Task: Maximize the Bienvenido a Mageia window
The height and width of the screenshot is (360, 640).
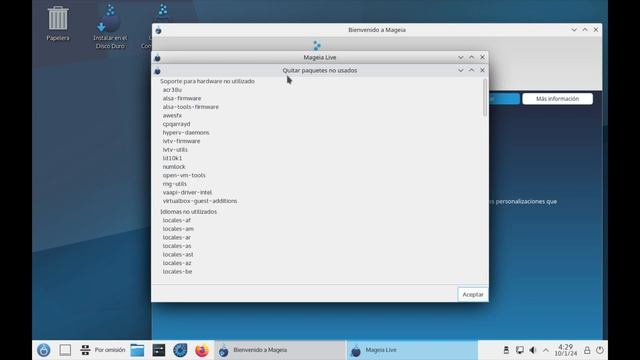Action: pyautogui.click(x=585, y=30)
